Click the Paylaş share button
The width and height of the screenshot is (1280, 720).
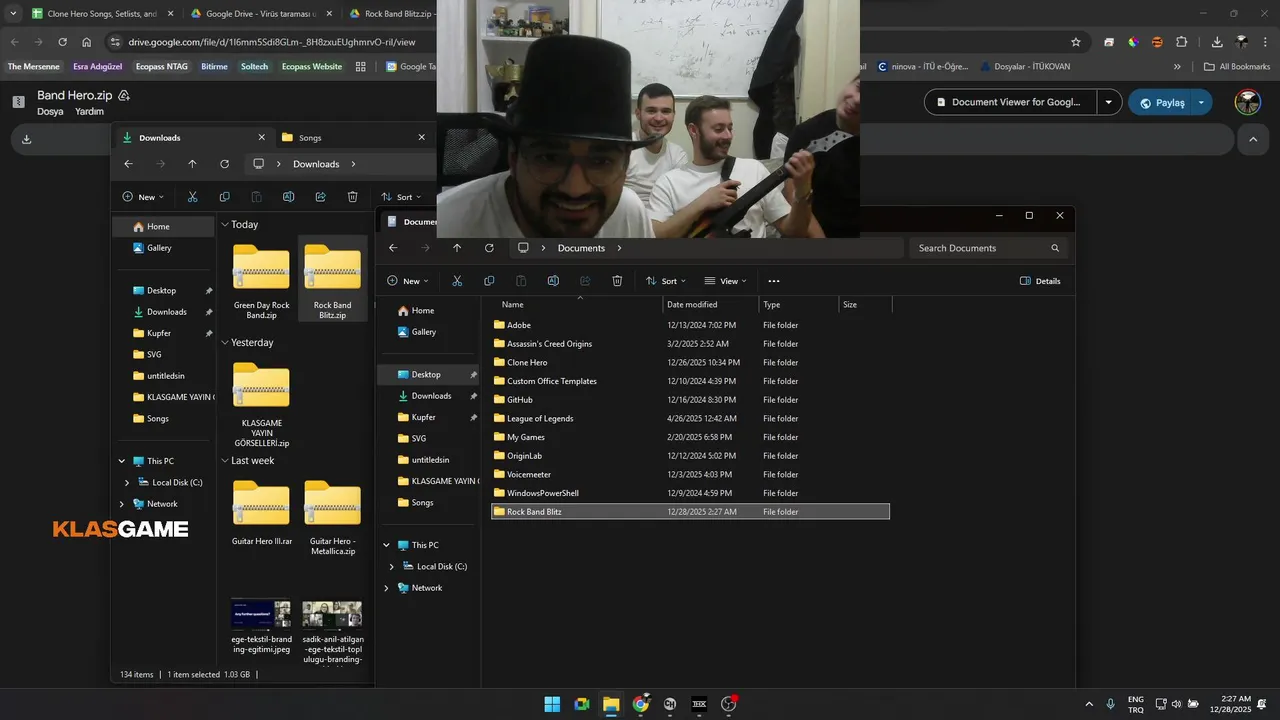[1160, 102]
